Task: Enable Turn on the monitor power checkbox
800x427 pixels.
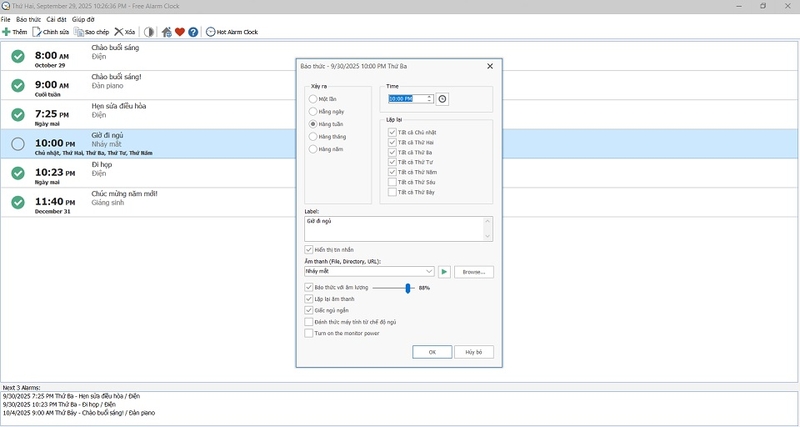Action: [309, 333]
